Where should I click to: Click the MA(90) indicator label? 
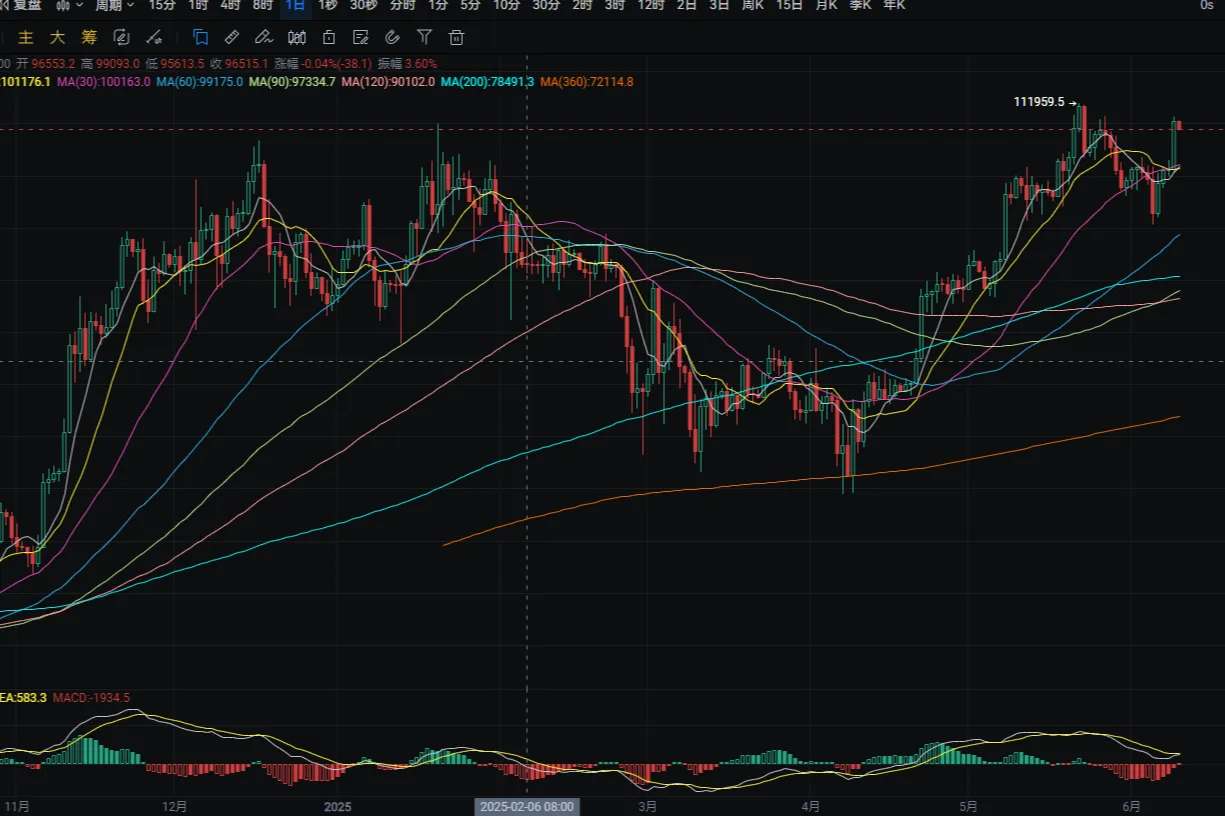(292, 81)
